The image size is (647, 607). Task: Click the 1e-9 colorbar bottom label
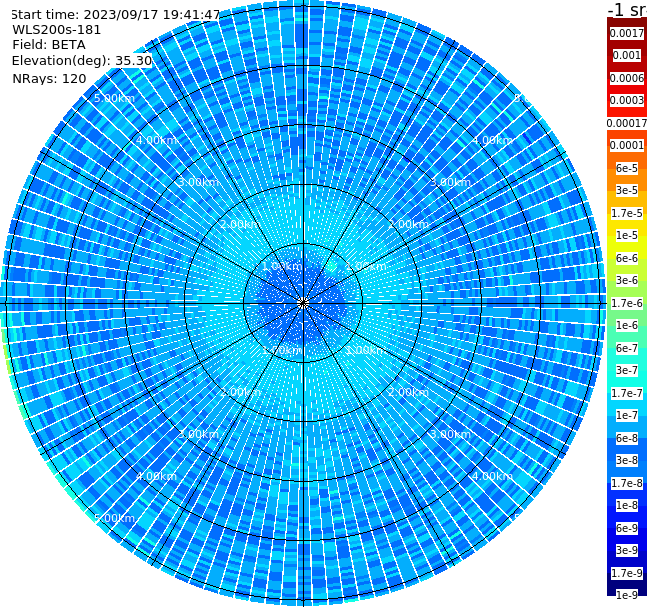(626, 595)
